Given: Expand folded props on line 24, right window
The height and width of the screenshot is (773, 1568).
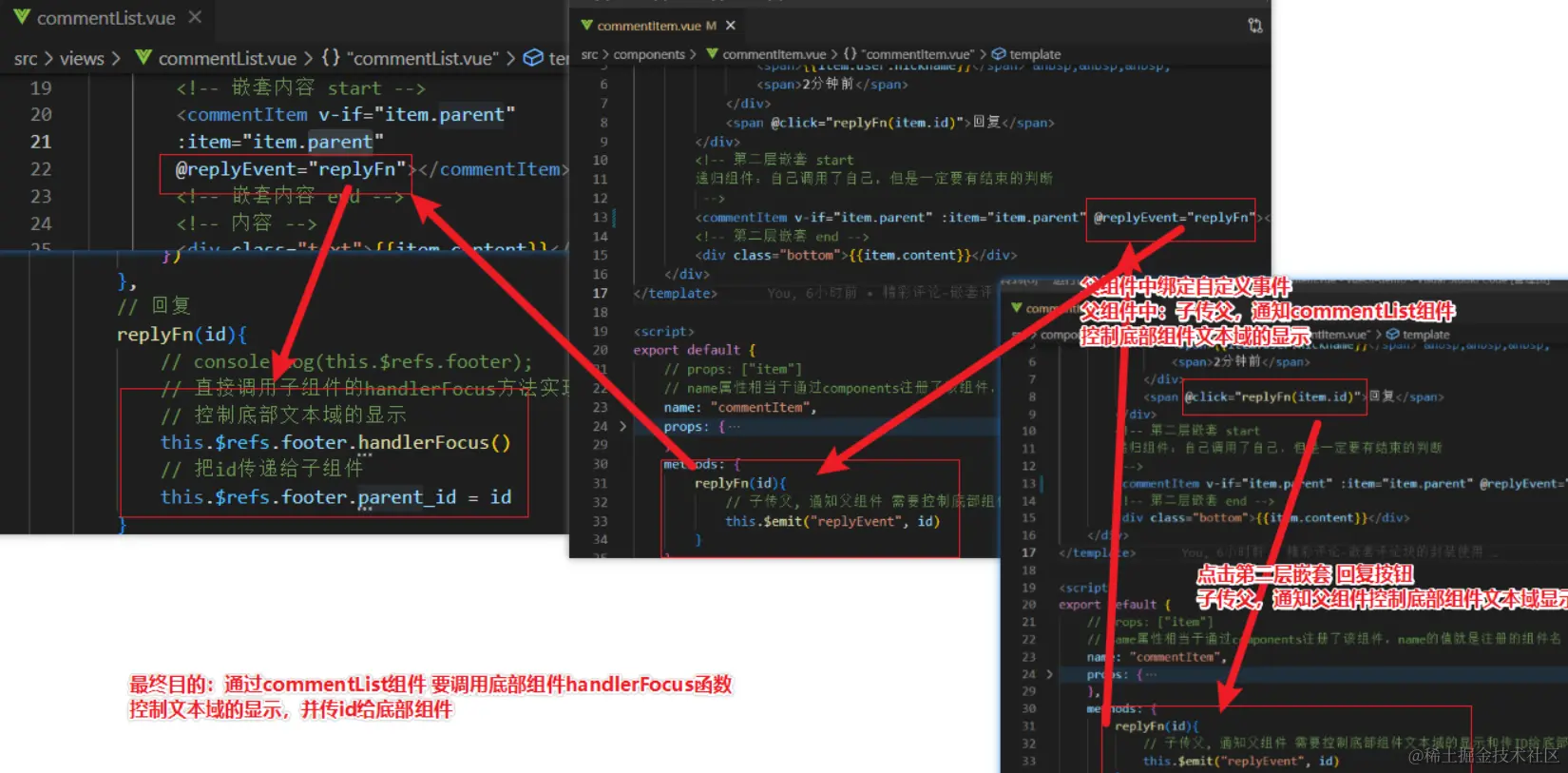Looking at the screenshot, I should point(1049,674).
